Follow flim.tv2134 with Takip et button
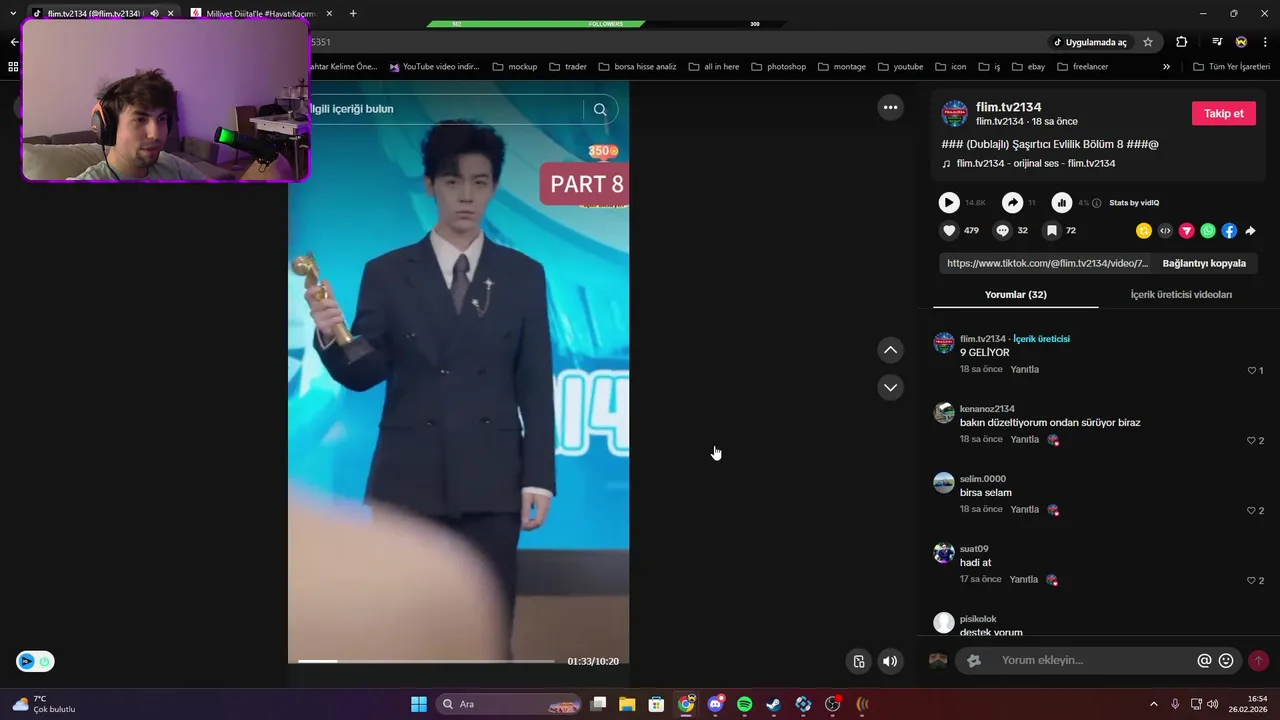The width and height of the screenshot is (1280, 720). pos(1223,113)
